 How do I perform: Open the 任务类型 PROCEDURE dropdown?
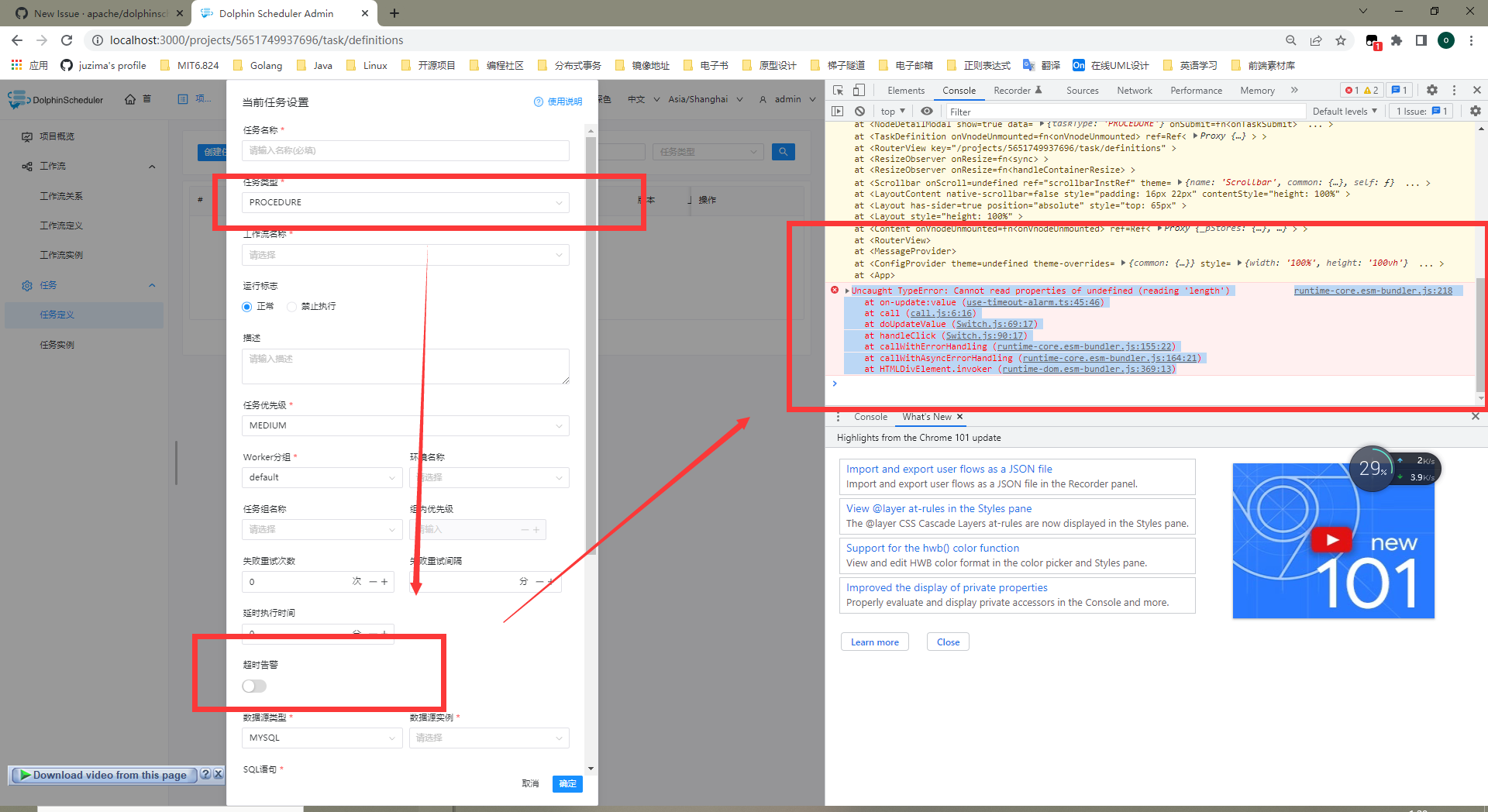tap(405, 202)
